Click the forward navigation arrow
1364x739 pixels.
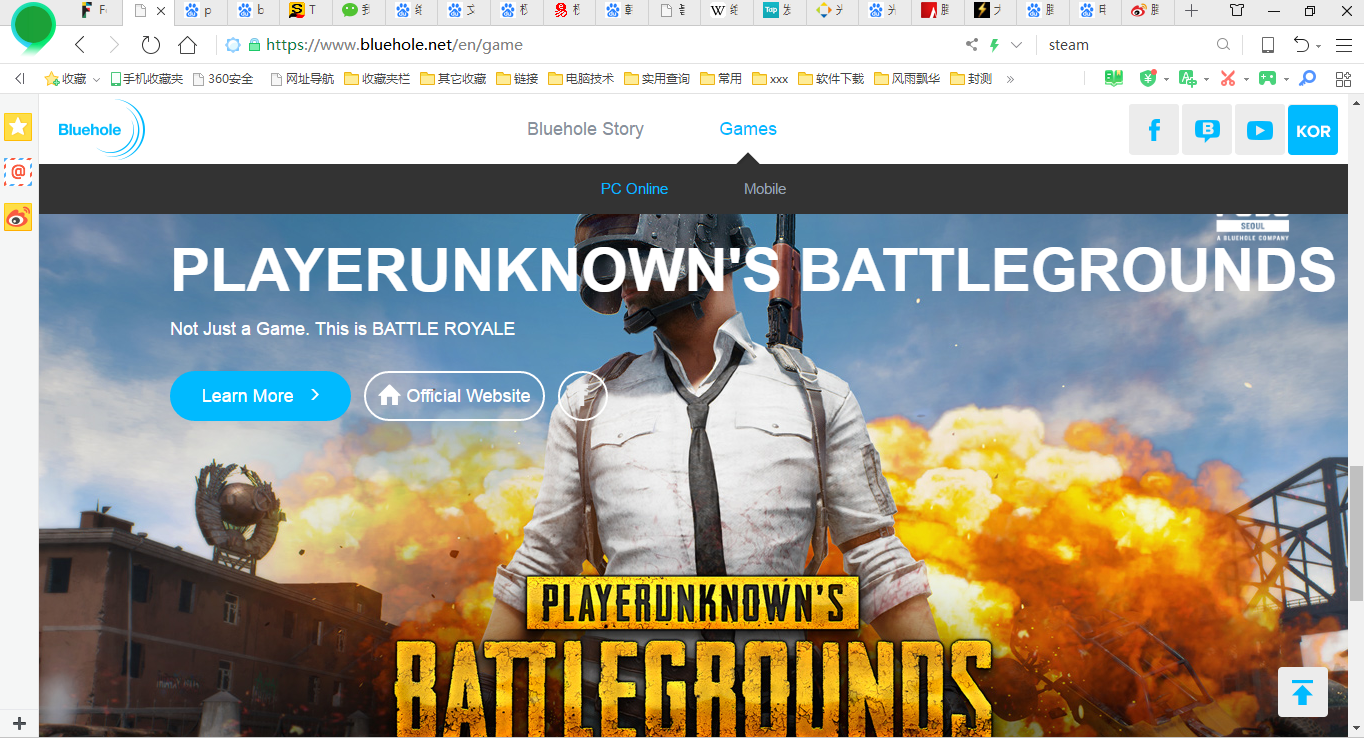[114, 45]
